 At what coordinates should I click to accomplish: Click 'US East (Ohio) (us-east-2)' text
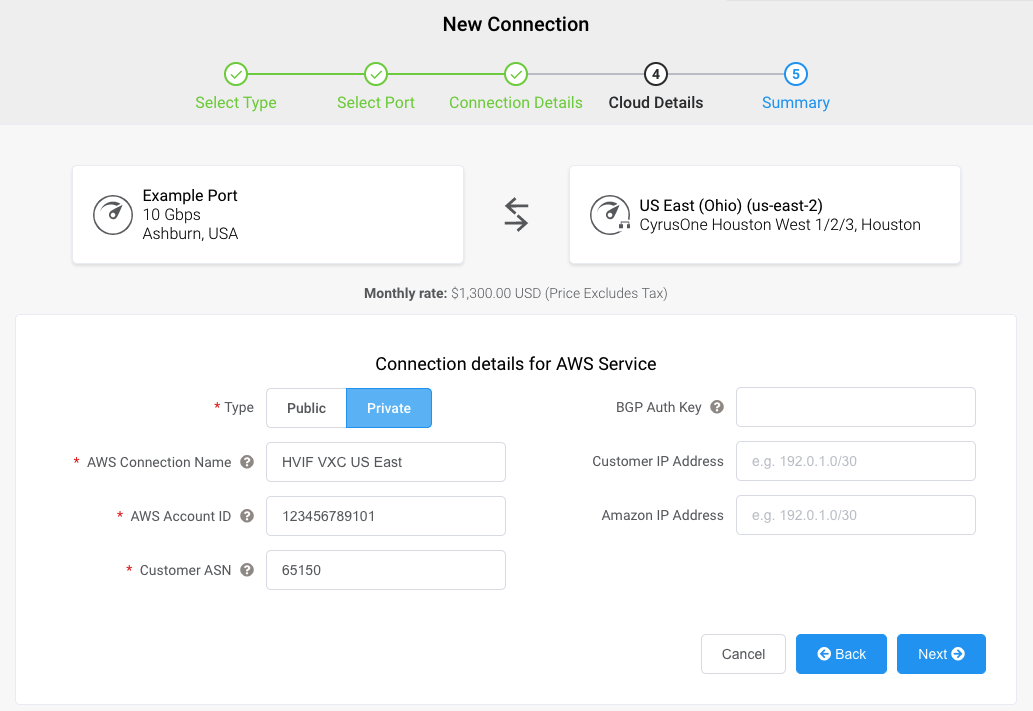click(731, 206)
